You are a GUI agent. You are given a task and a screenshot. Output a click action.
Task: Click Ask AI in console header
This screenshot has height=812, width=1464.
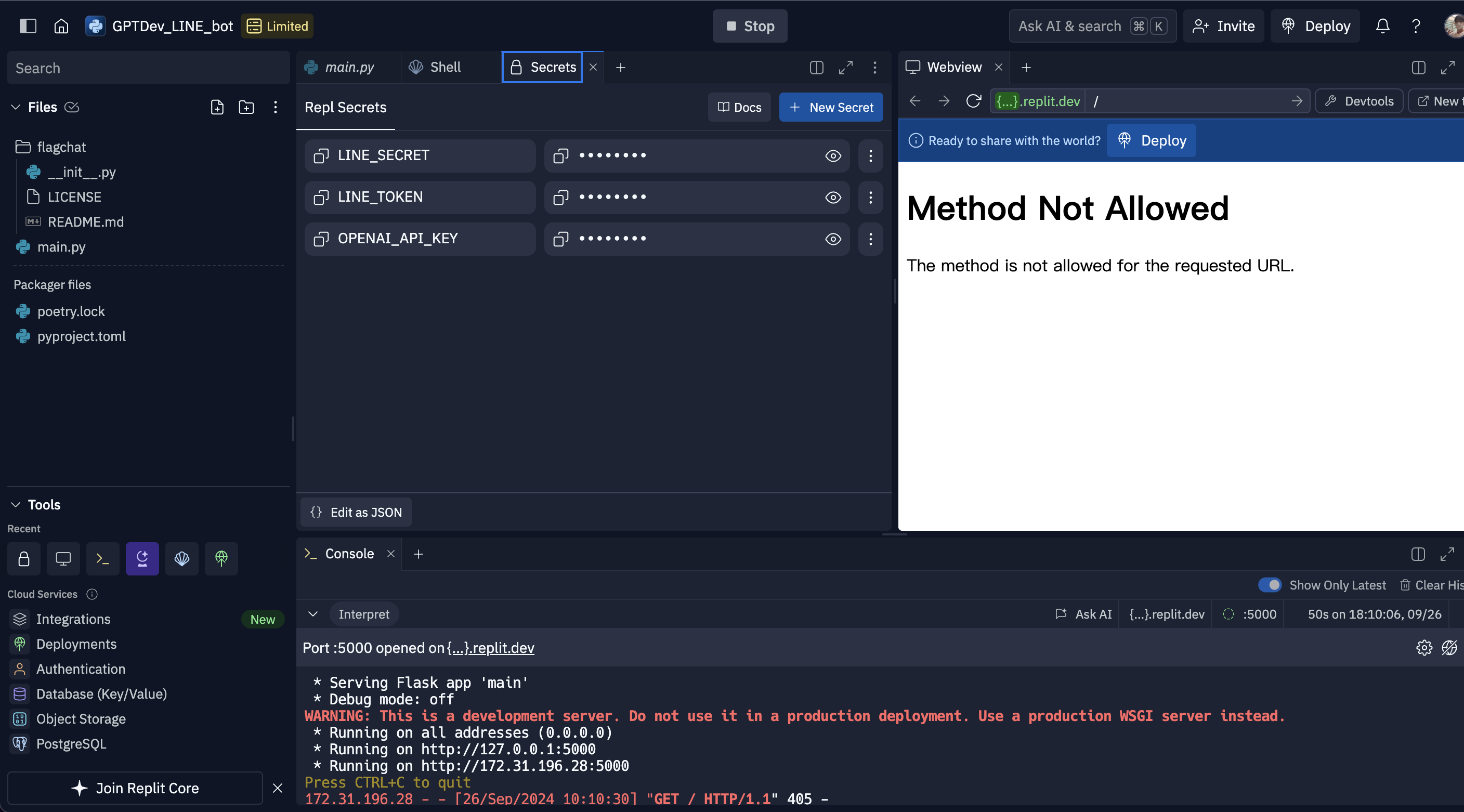(1083, 614)
